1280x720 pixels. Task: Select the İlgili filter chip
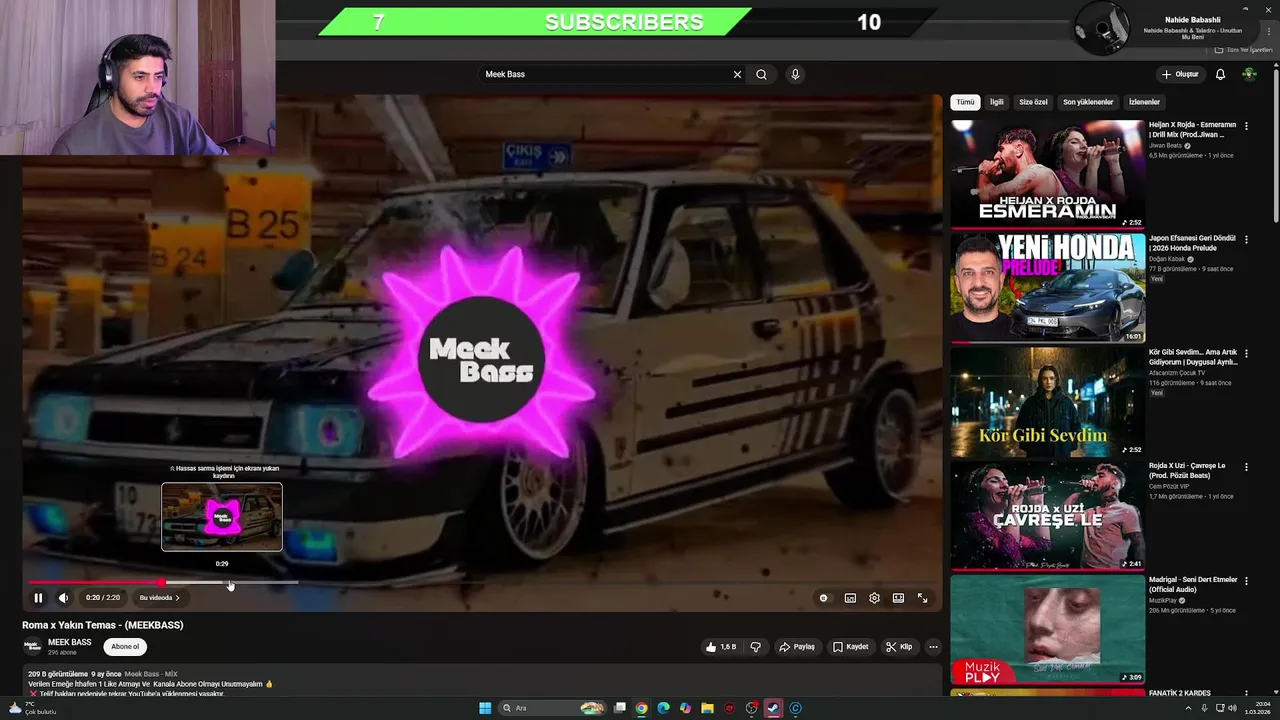tap(997, 102)
